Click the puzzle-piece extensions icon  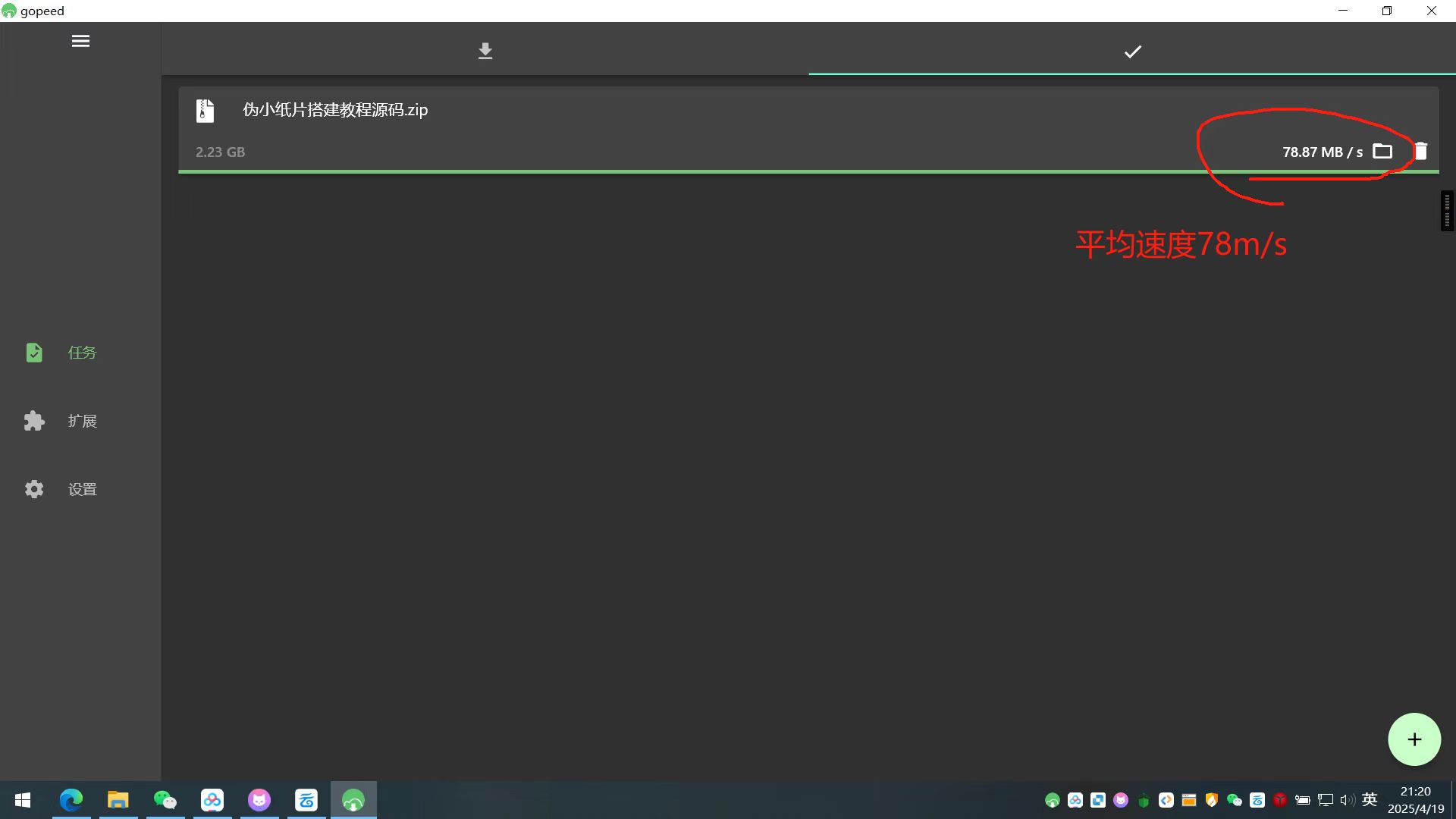(x=34, y=421)
